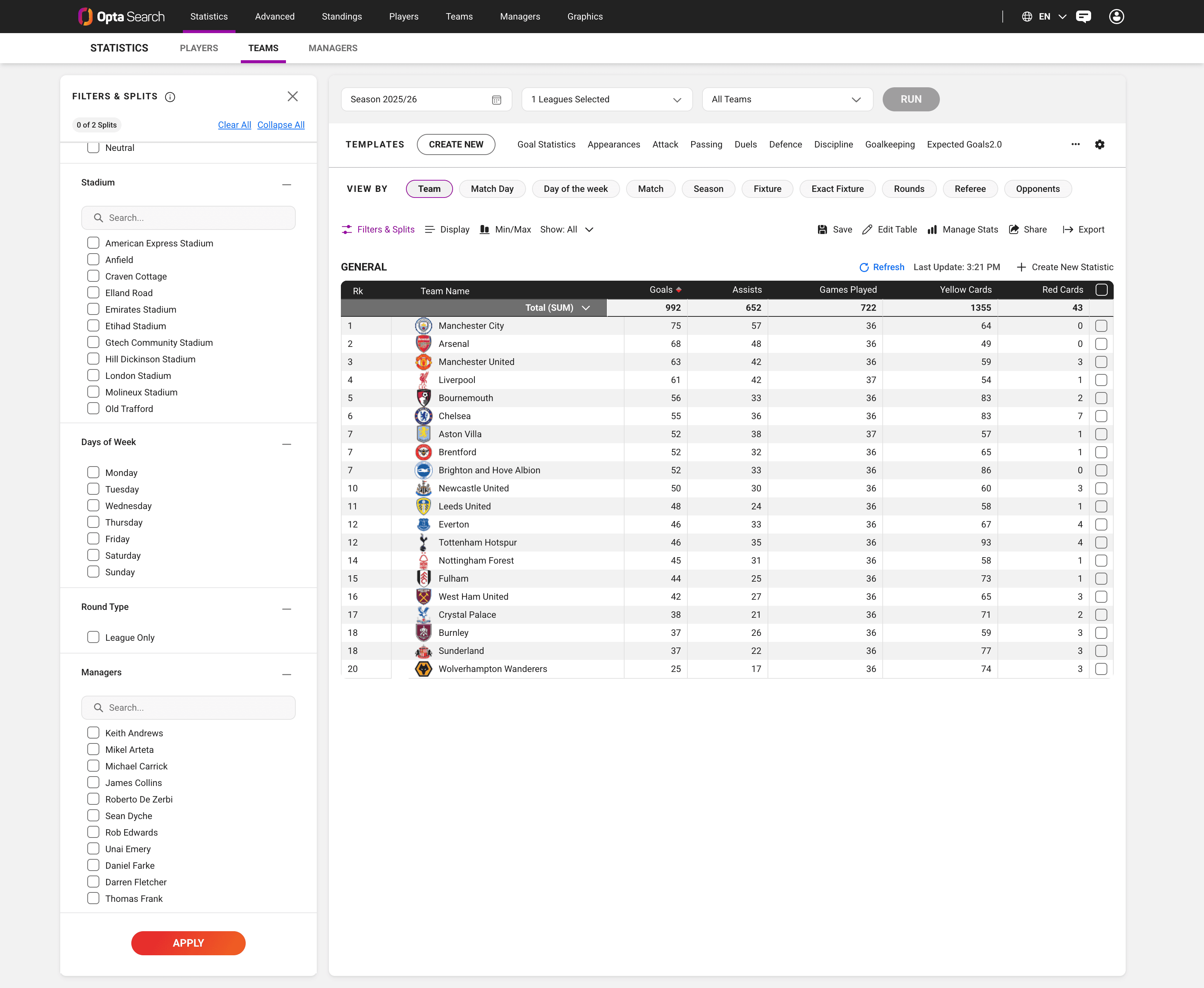Open the Display options

pyautogui.click(x=447, y=230)
